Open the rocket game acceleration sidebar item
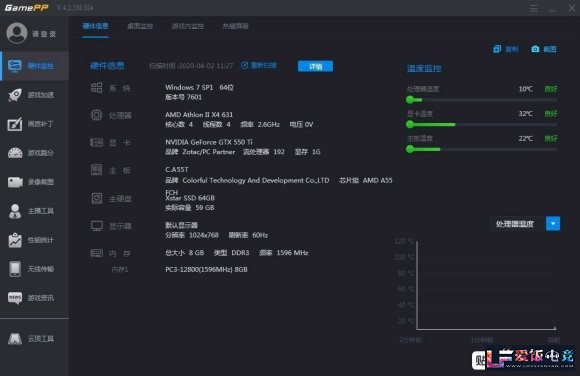 click(x=35, y=95)
